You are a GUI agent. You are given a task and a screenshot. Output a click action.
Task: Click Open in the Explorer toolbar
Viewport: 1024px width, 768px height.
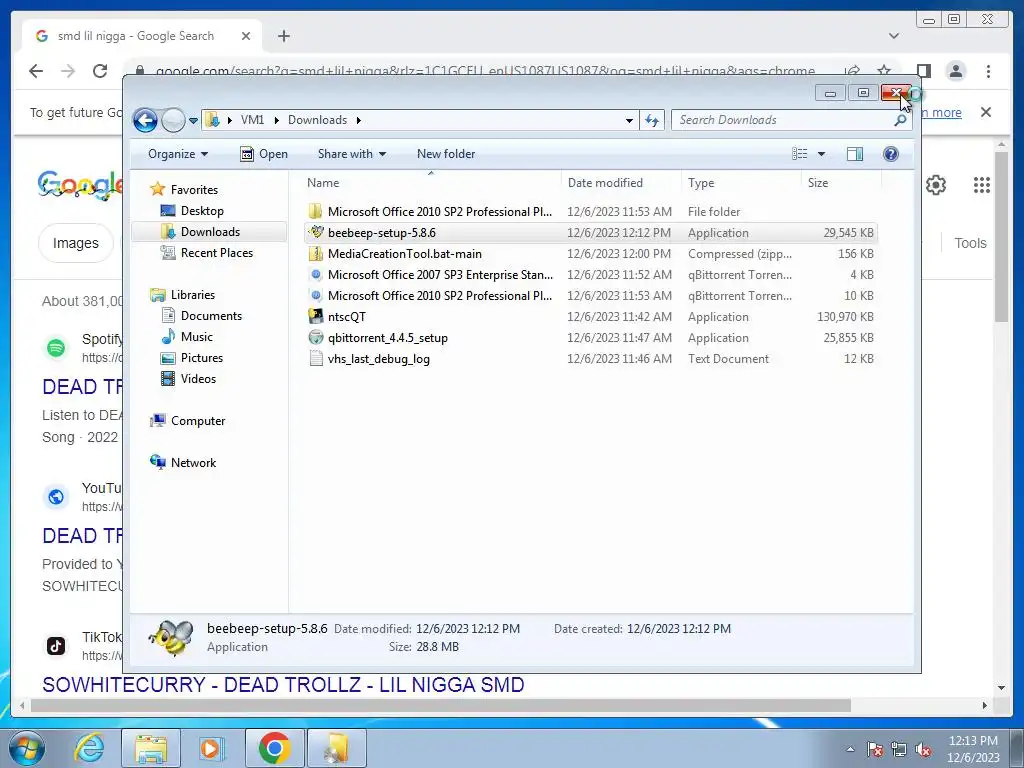(x=264, y=154)
